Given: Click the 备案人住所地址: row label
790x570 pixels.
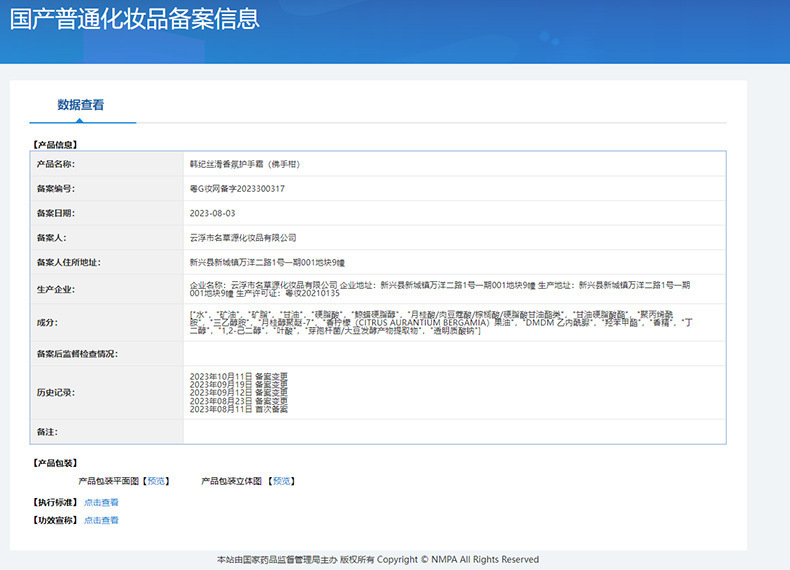Looking at the screenshot, I should pyautogui.click(x=69, y=262).
